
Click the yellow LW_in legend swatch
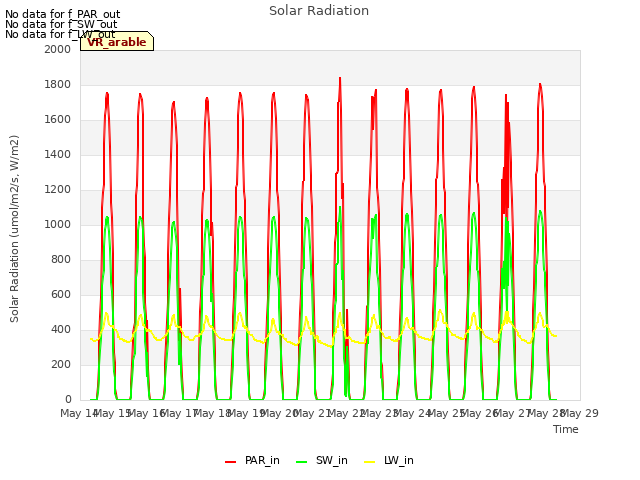click(369, 462)
